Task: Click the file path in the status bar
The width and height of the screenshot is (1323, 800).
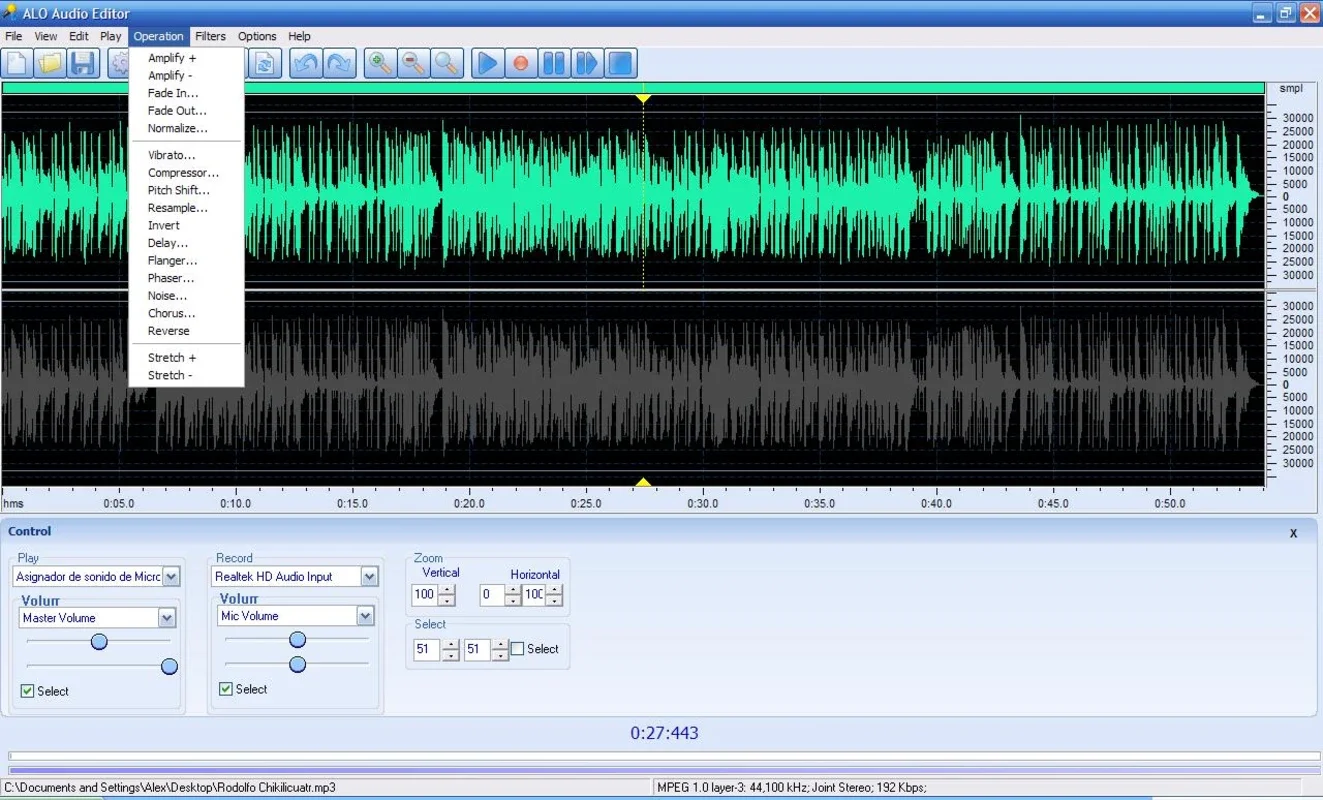Action: point(170,787)
